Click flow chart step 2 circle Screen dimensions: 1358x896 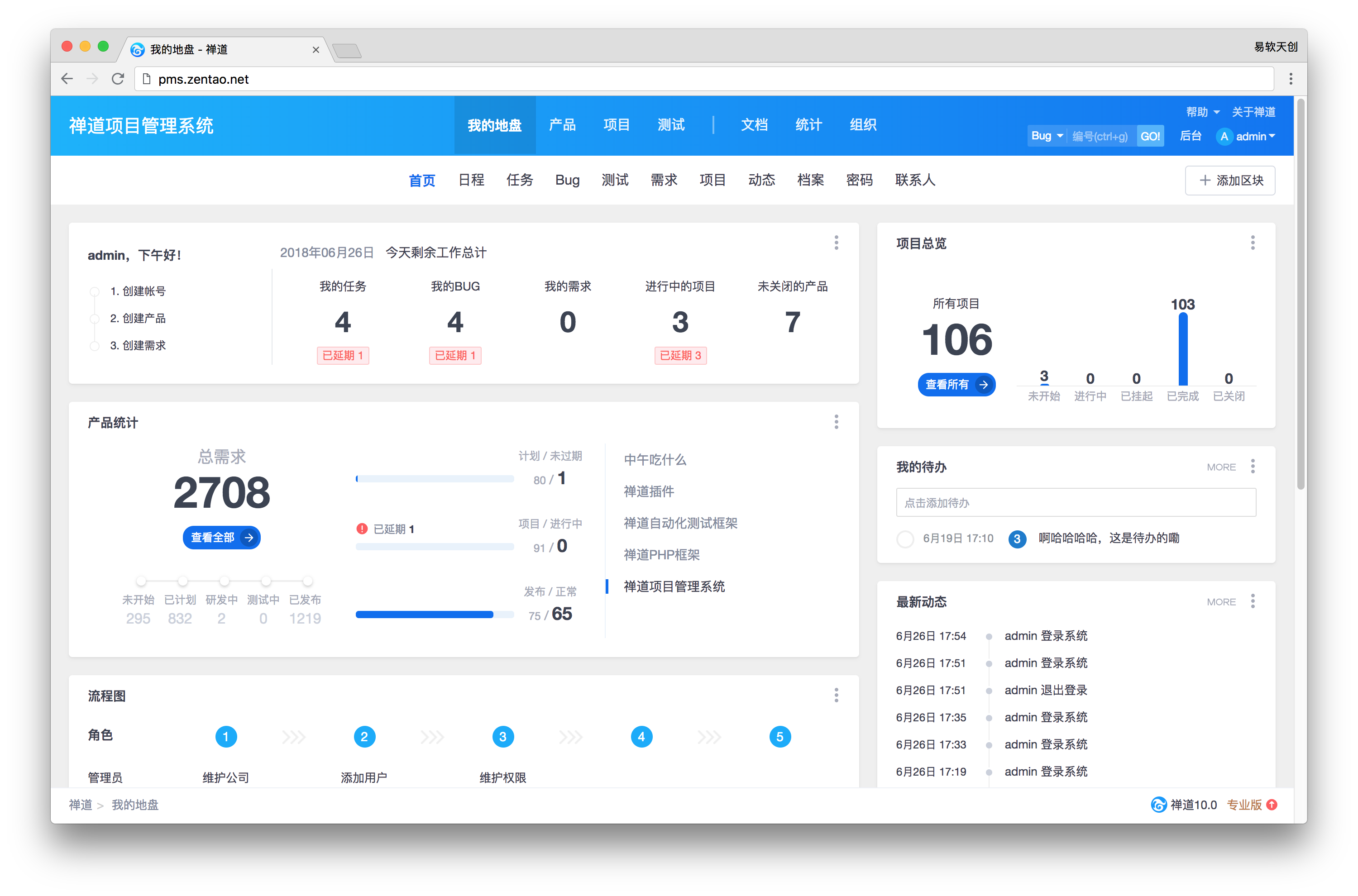364,737
